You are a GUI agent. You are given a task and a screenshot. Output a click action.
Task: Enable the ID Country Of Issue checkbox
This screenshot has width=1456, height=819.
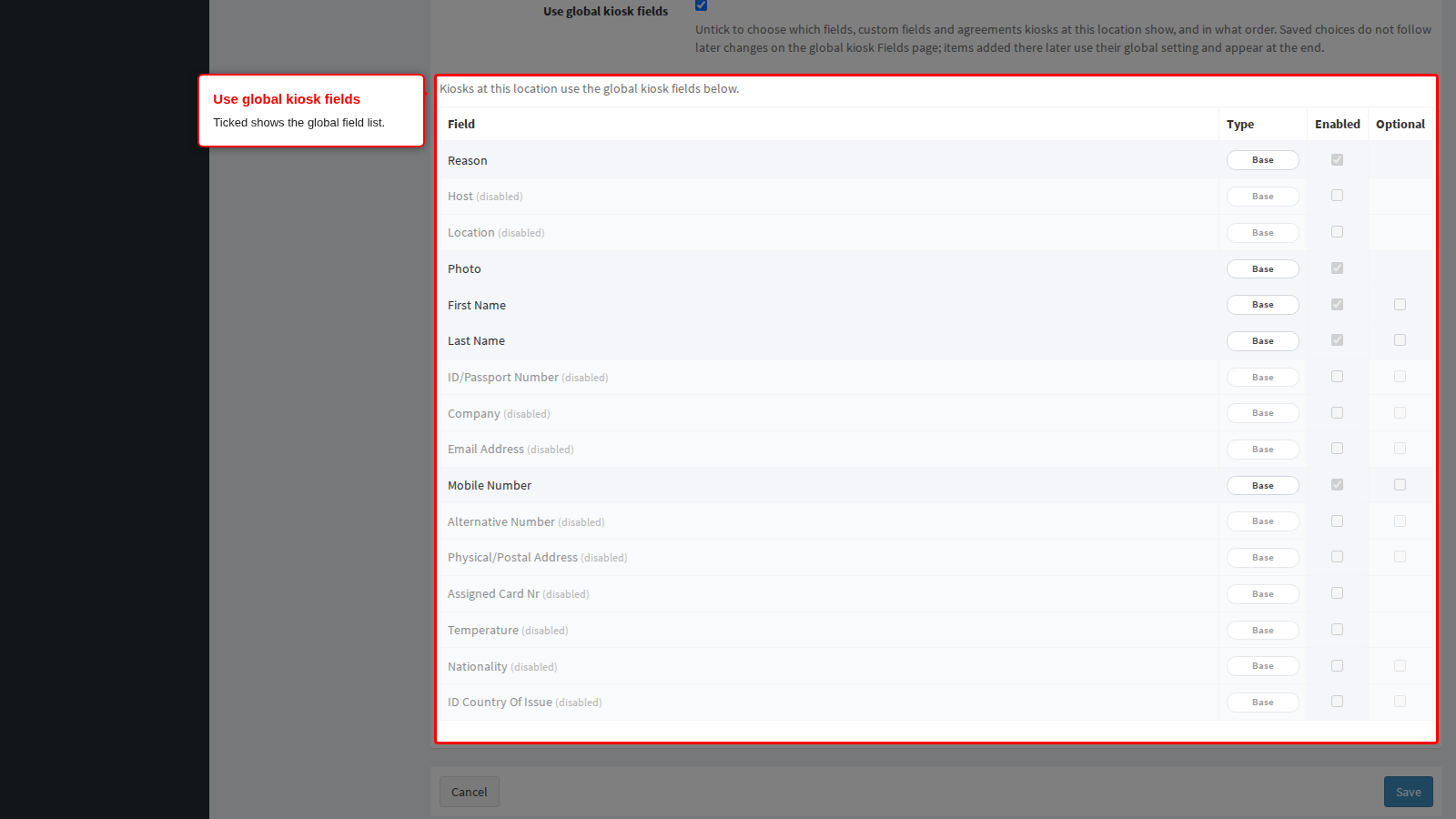coord(1337,701)
